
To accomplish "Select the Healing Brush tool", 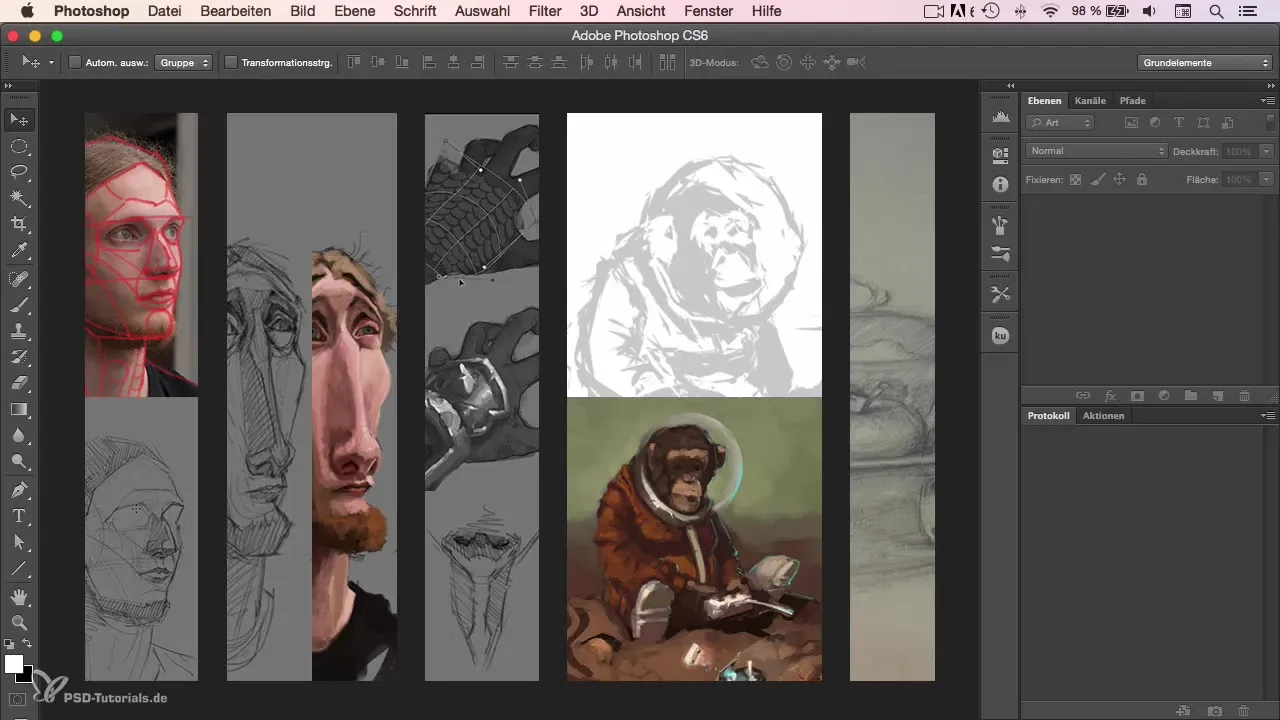I will click(19, 279).
